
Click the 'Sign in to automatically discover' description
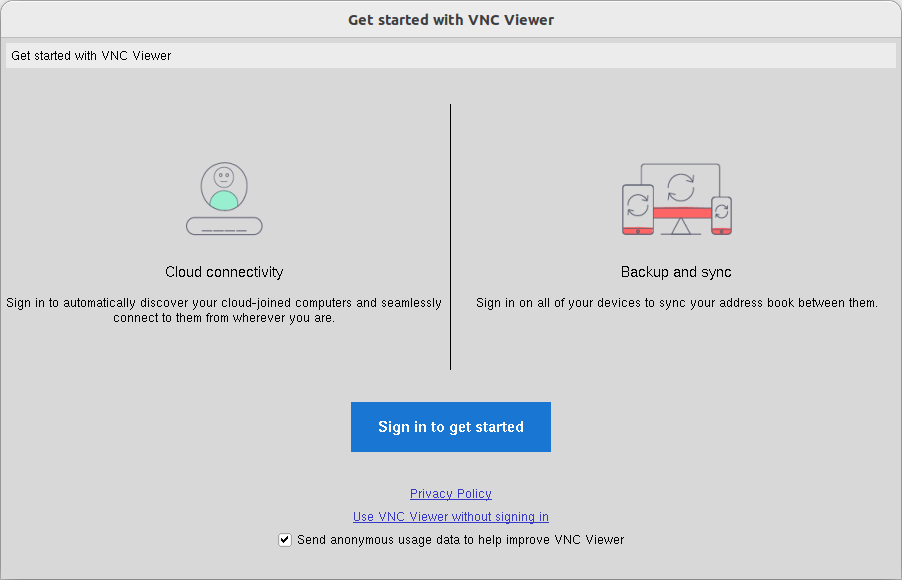224,310
